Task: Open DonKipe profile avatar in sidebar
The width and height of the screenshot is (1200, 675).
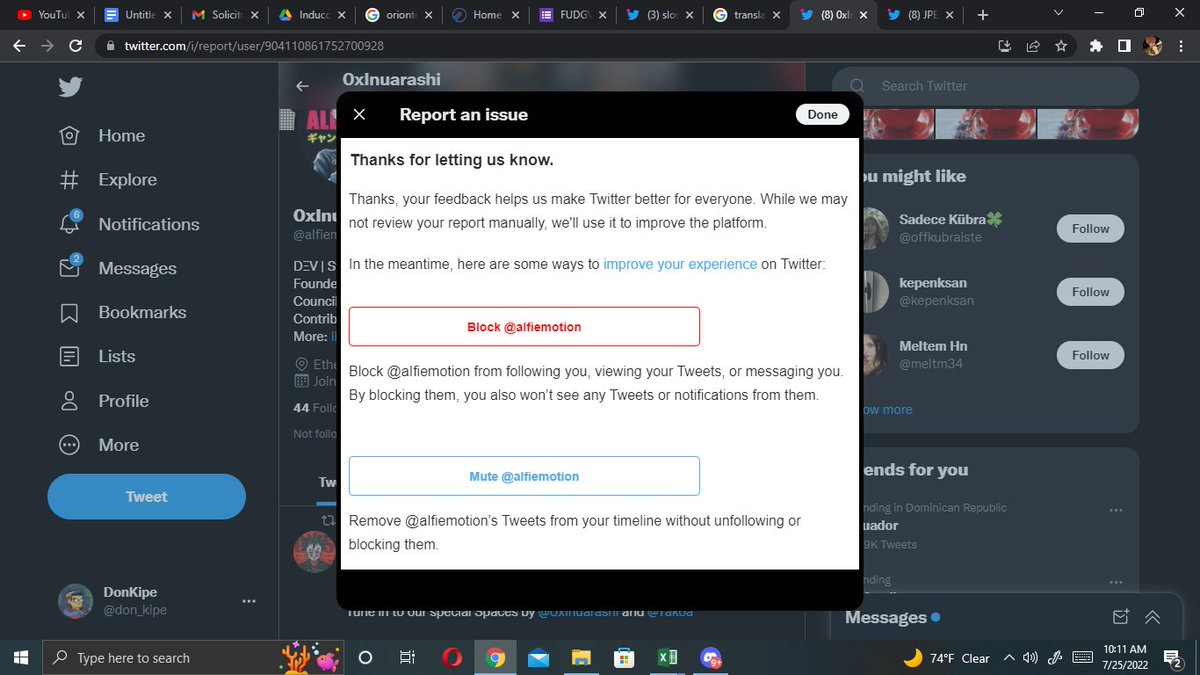Action: [74, 601]
